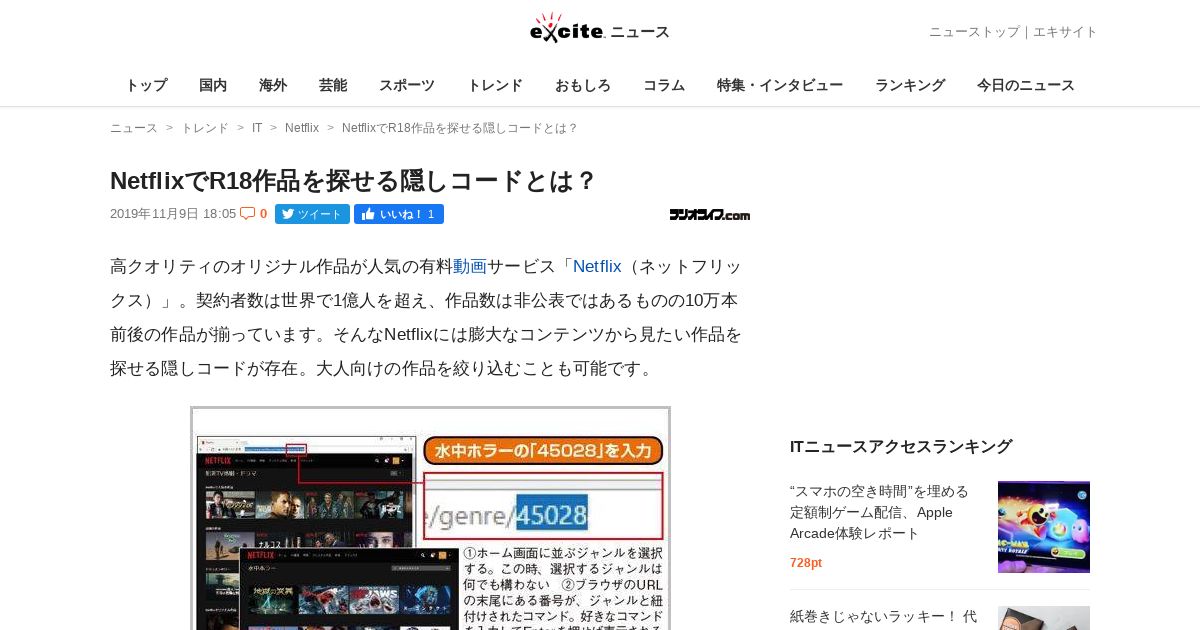Click the publication date 2019年11月9日 18:05
1200x630 pixels.
[173, 214]
